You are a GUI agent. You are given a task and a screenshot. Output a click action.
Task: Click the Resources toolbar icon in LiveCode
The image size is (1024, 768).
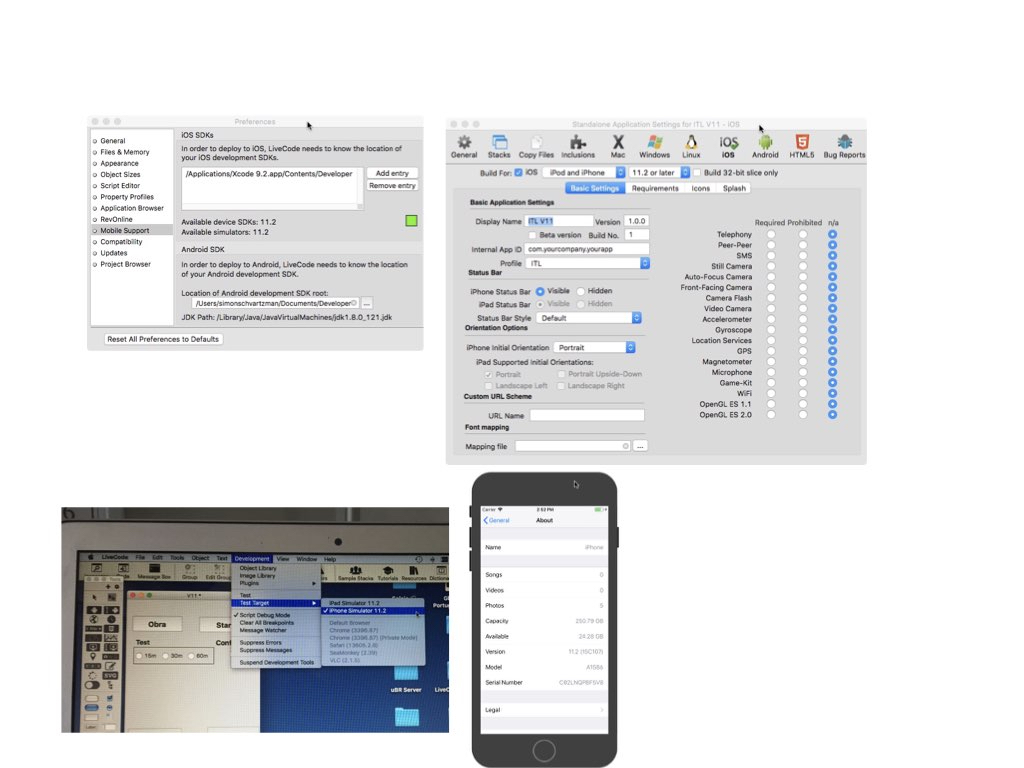click(x=413, y=573)
